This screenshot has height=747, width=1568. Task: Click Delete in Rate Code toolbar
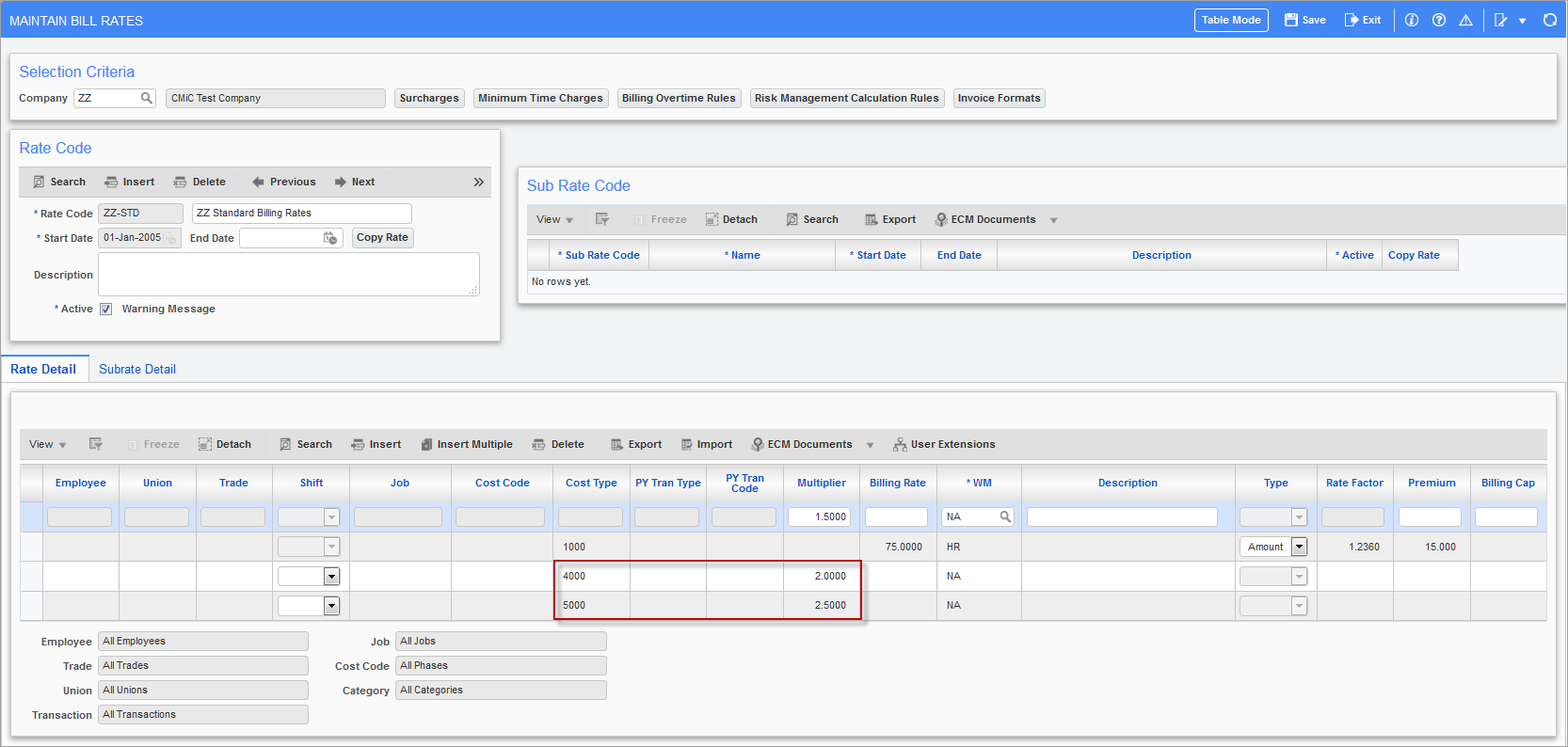pyautogui.click(x=200, y=182)
